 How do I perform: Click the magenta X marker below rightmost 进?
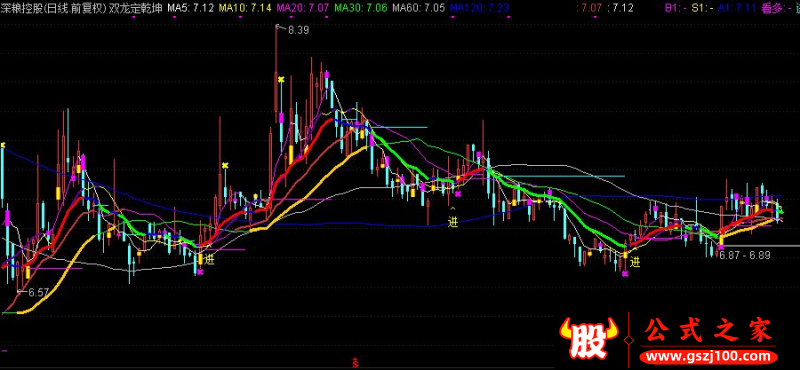(626, 274)
